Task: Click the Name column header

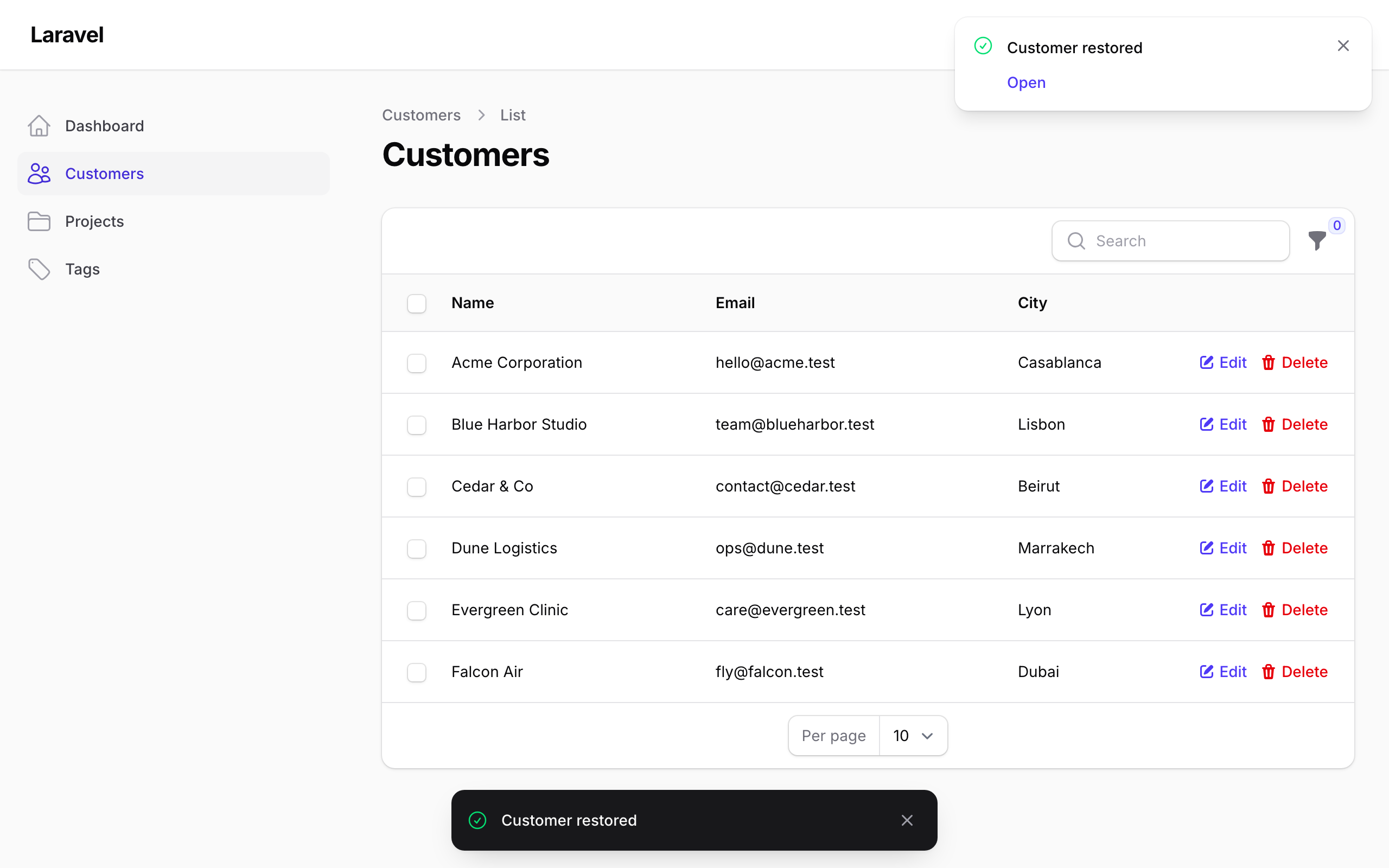Action: (473, 303)
